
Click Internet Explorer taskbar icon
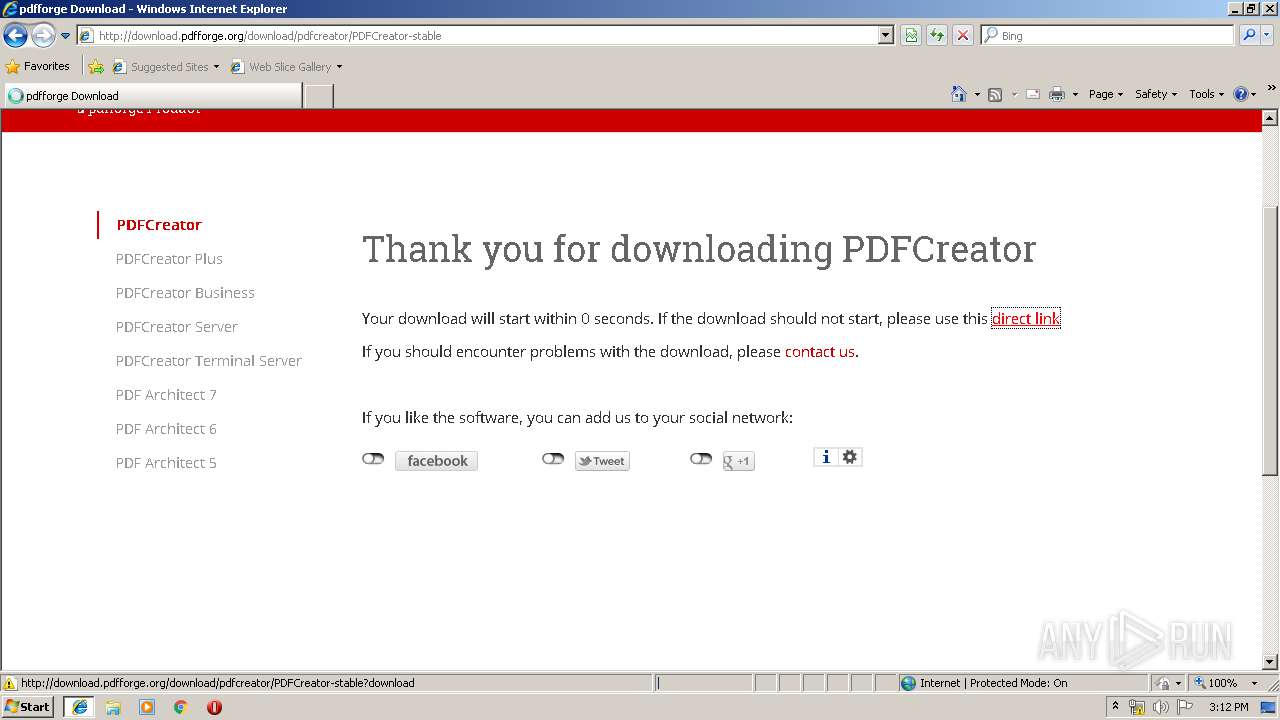(x=79, y=707)
